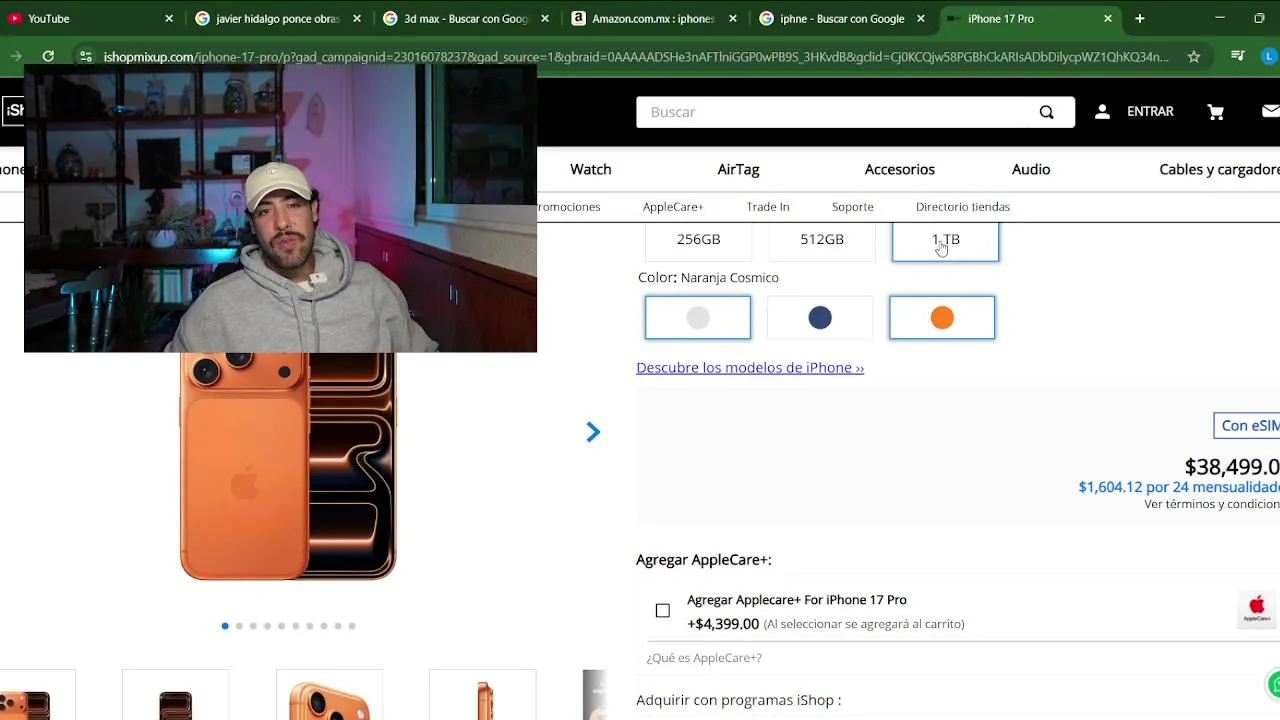Switch to 3d max Google search tab
This screenshot has height=720, width=1280.
pyautogui.click(x=465, y=18)
